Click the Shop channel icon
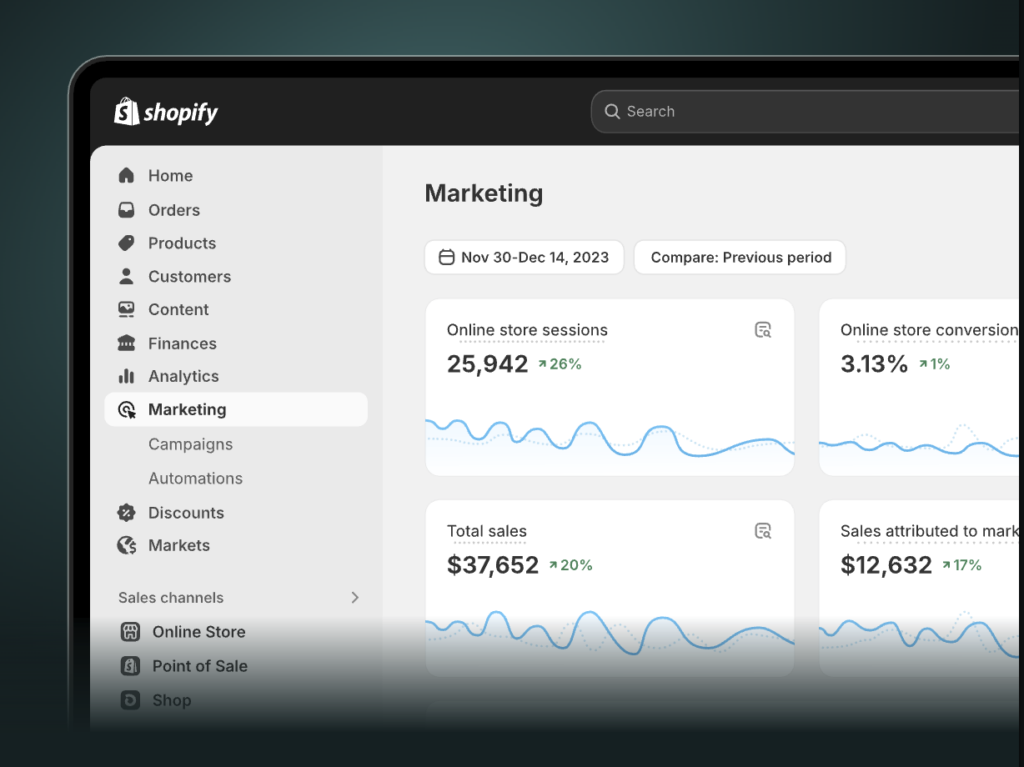This screenshot has height=767, width=1024. 130,700
